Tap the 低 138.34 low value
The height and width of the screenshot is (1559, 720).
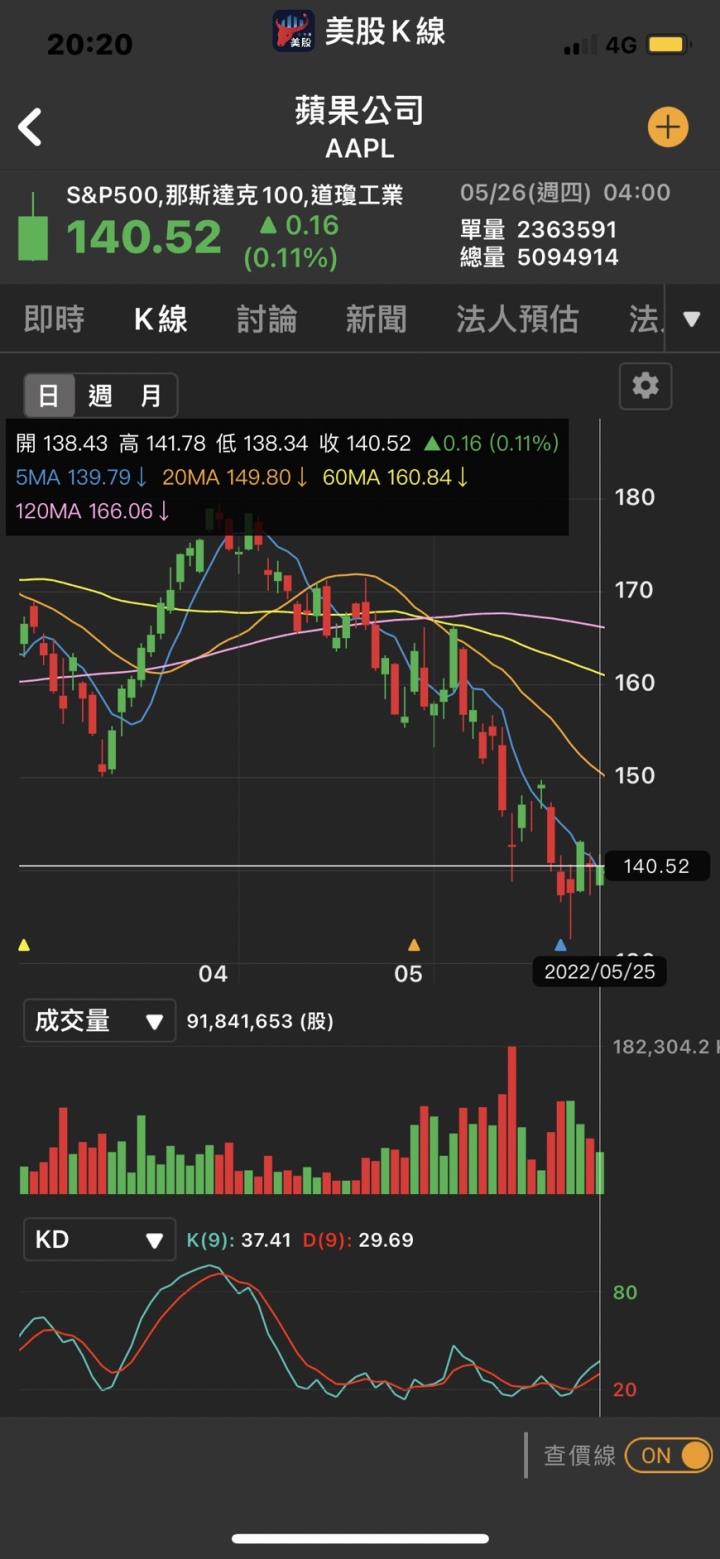[262, 443]
